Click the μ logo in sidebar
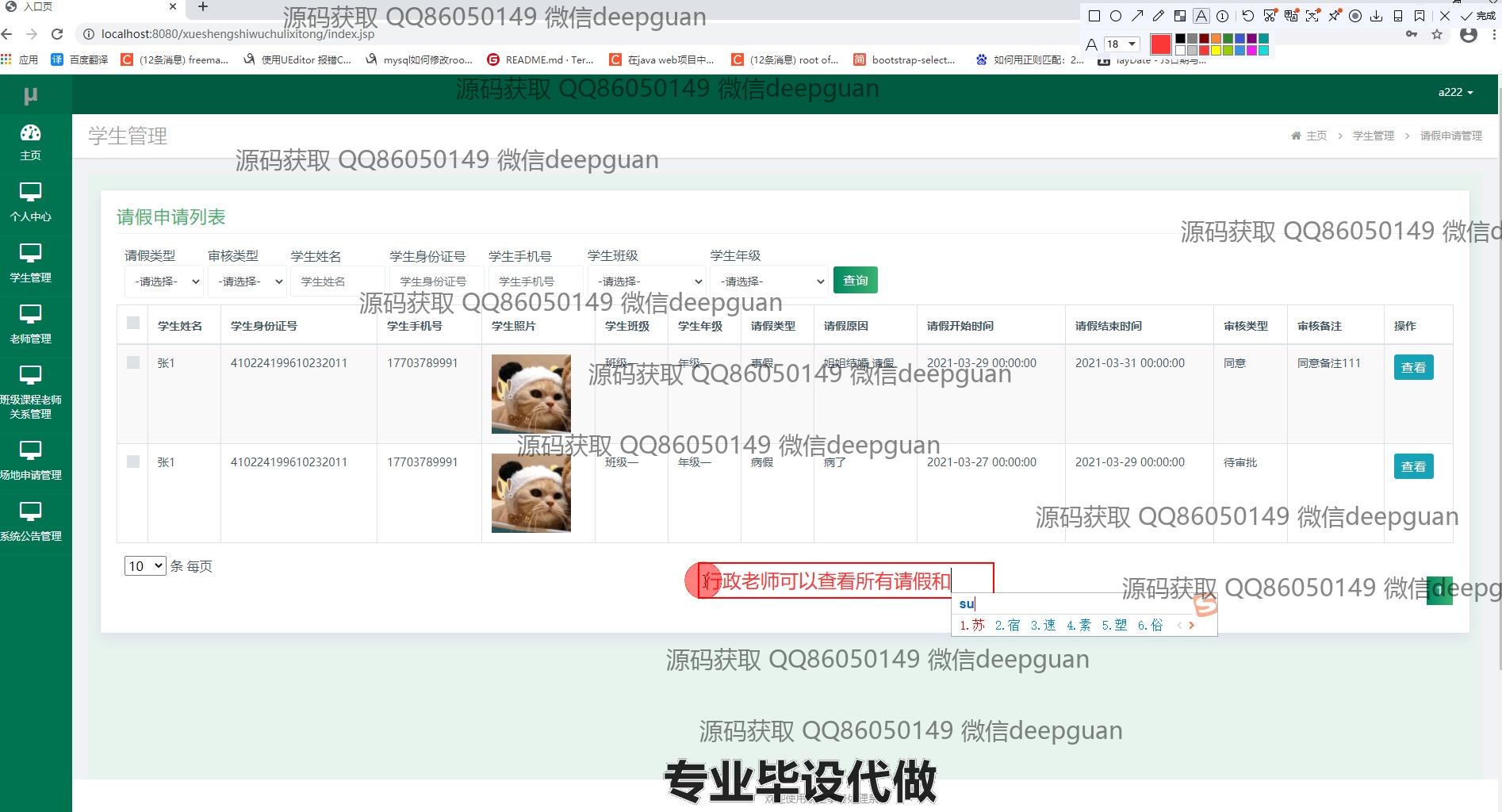 (30, 96)
